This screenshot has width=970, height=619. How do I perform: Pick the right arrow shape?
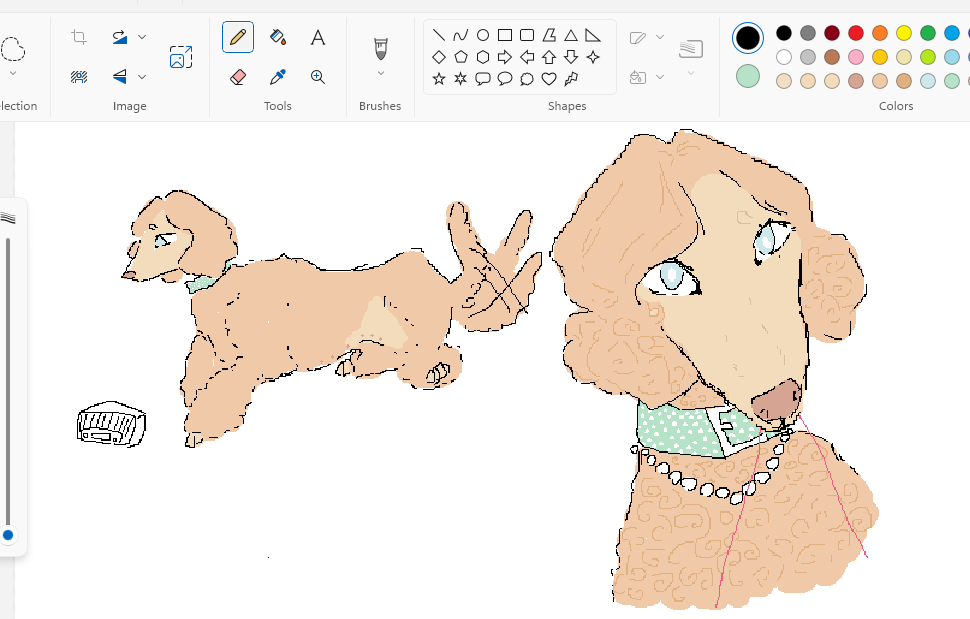tap(505, 57)
